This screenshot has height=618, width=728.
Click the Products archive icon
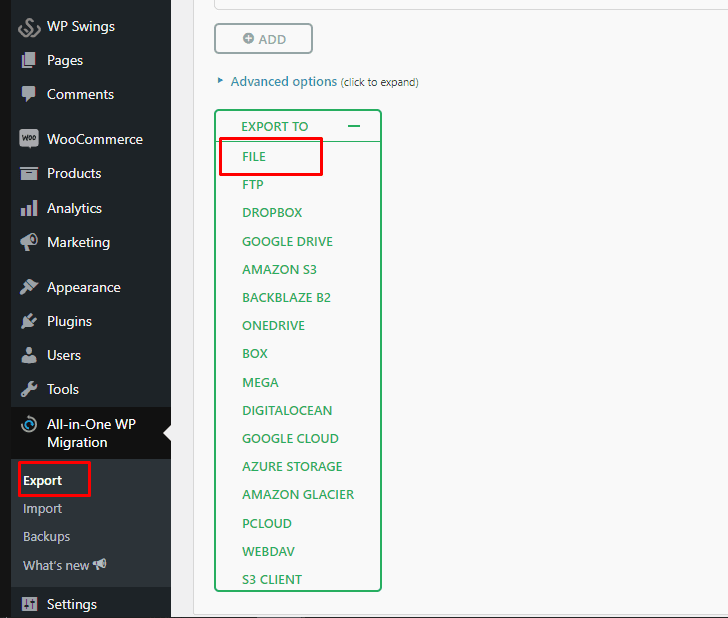point(29,173)
